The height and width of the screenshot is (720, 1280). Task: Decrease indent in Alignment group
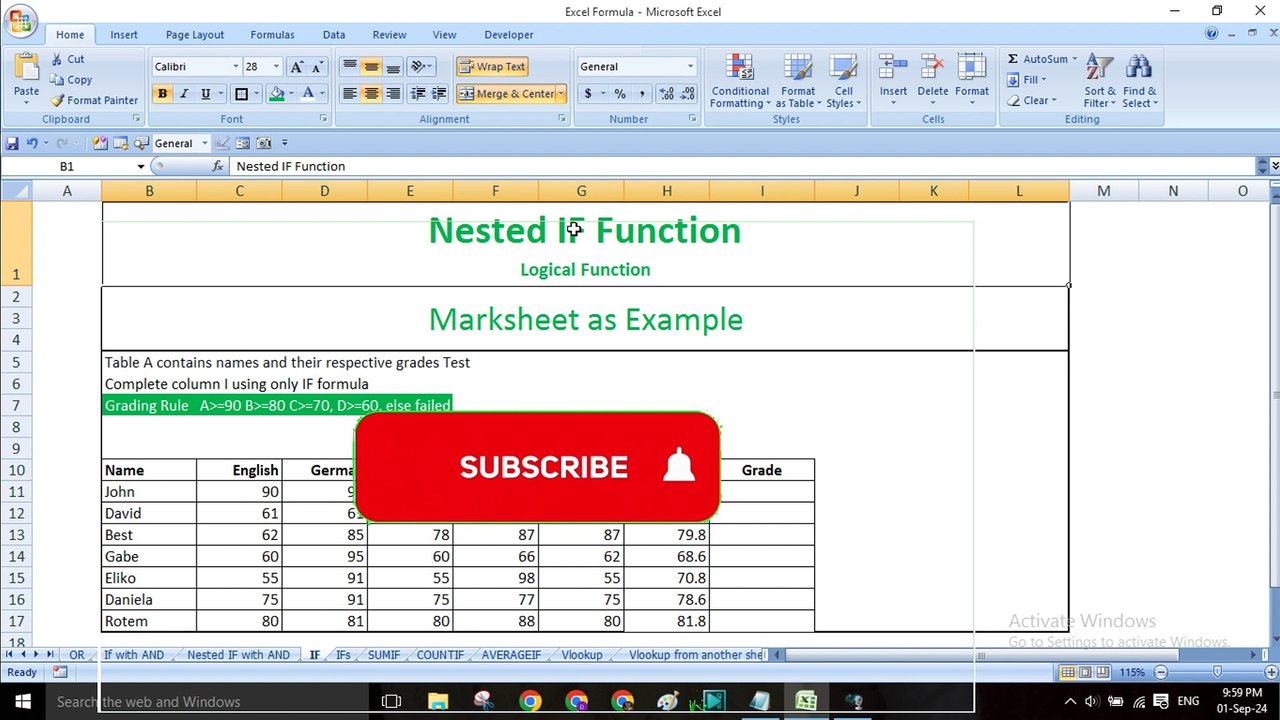[417, 94]
